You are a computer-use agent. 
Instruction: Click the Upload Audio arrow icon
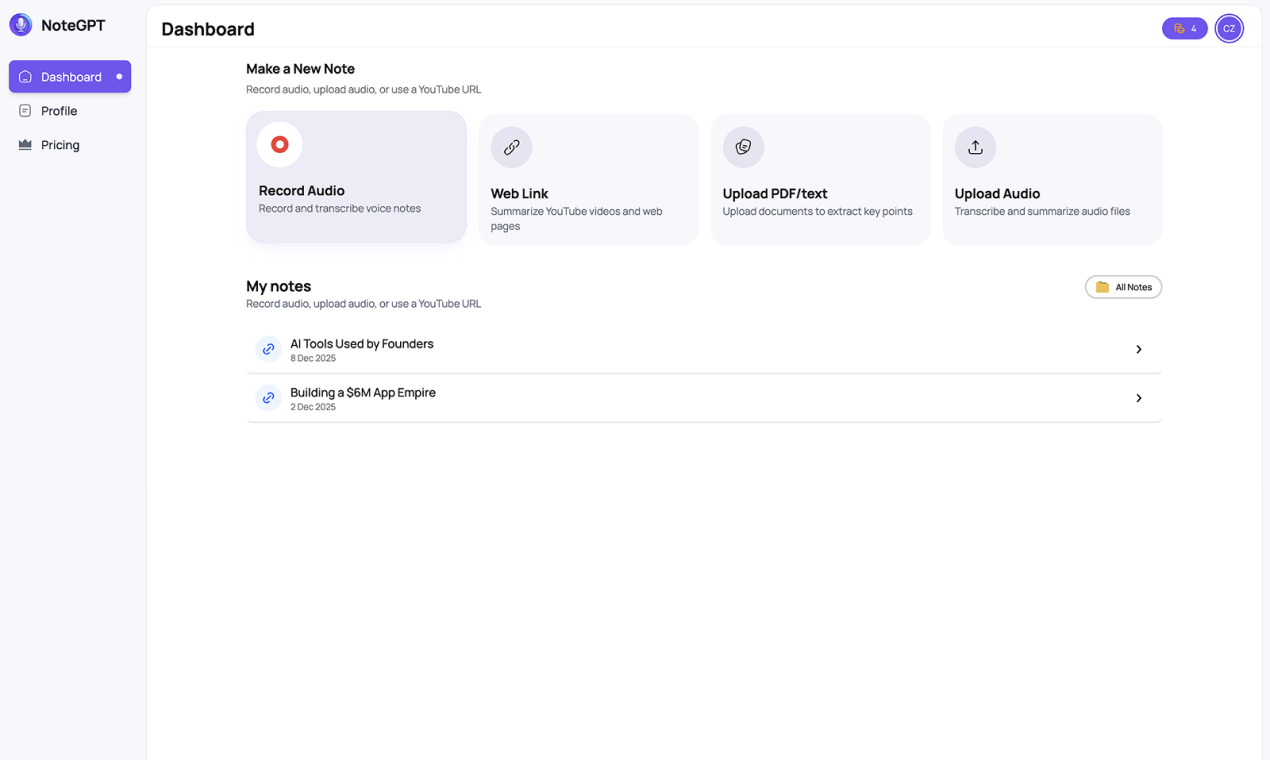click(975, 147)
